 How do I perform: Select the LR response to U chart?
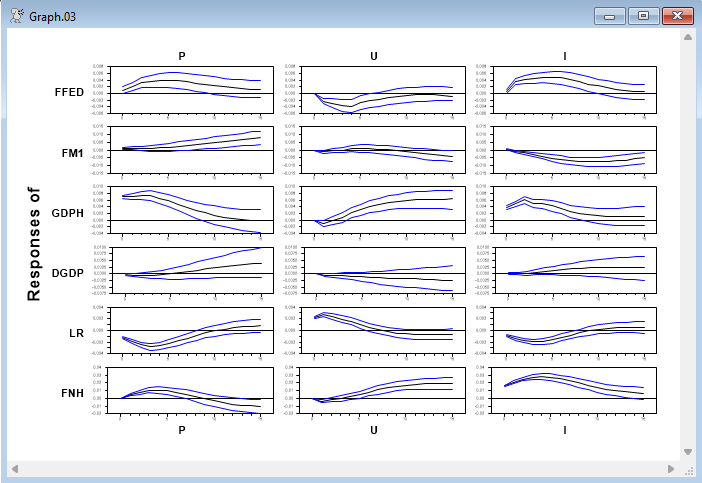(x=376, y=331)
